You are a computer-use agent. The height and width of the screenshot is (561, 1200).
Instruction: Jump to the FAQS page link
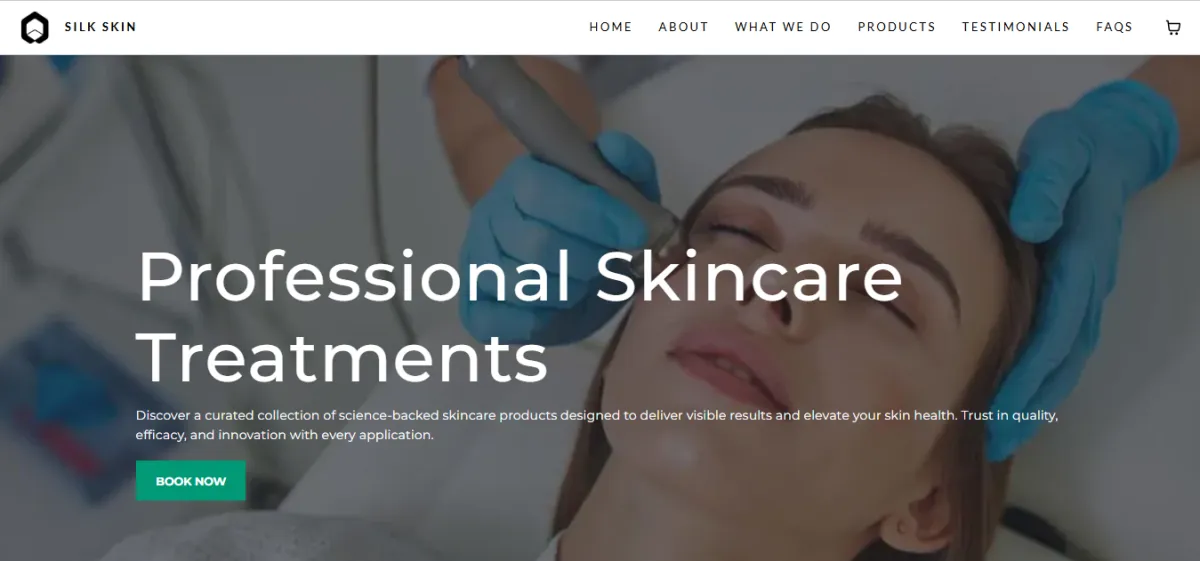1114,27
